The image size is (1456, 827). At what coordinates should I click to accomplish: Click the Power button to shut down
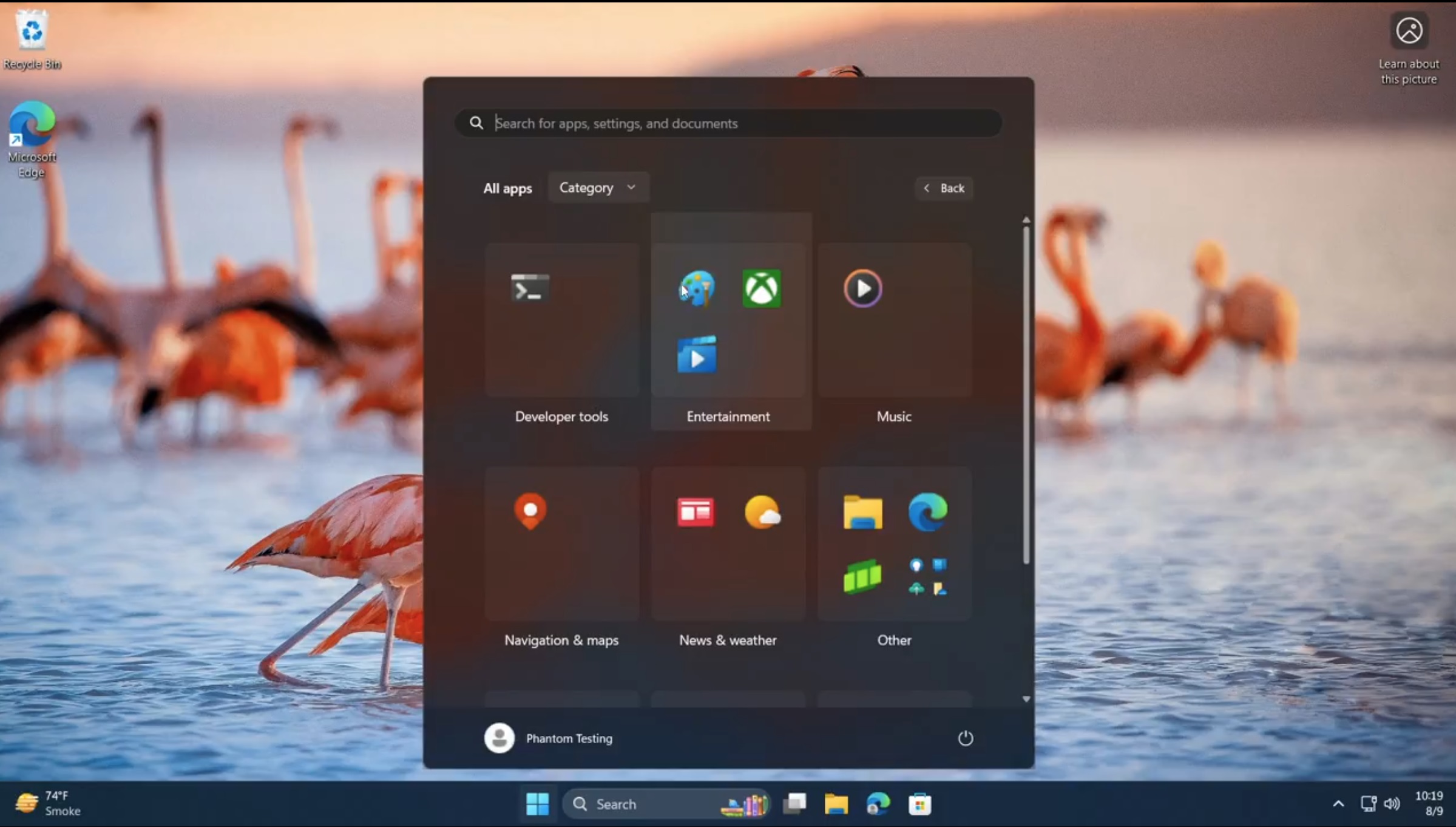click(x=965, y=738)
